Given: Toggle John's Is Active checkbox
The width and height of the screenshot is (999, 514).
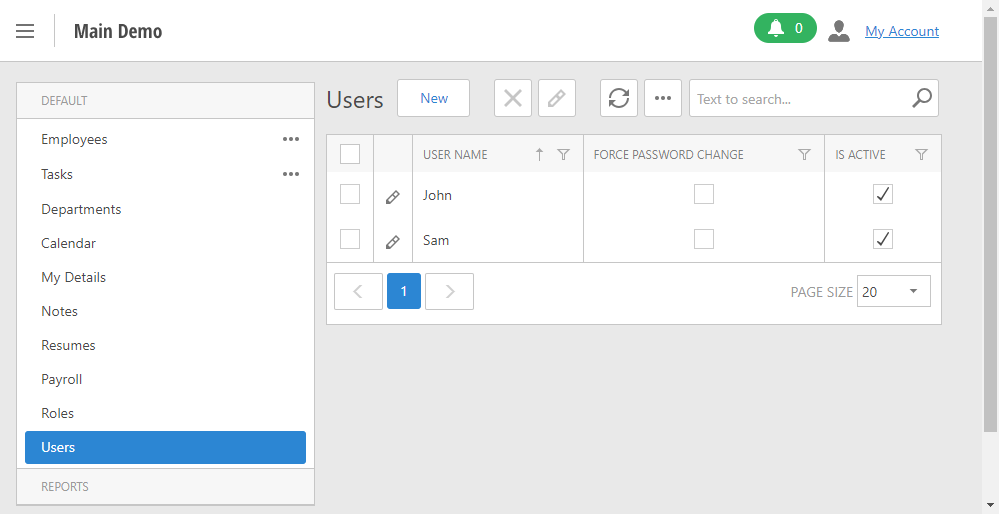Looking at the screenshot, I should [x=883, y=194].
